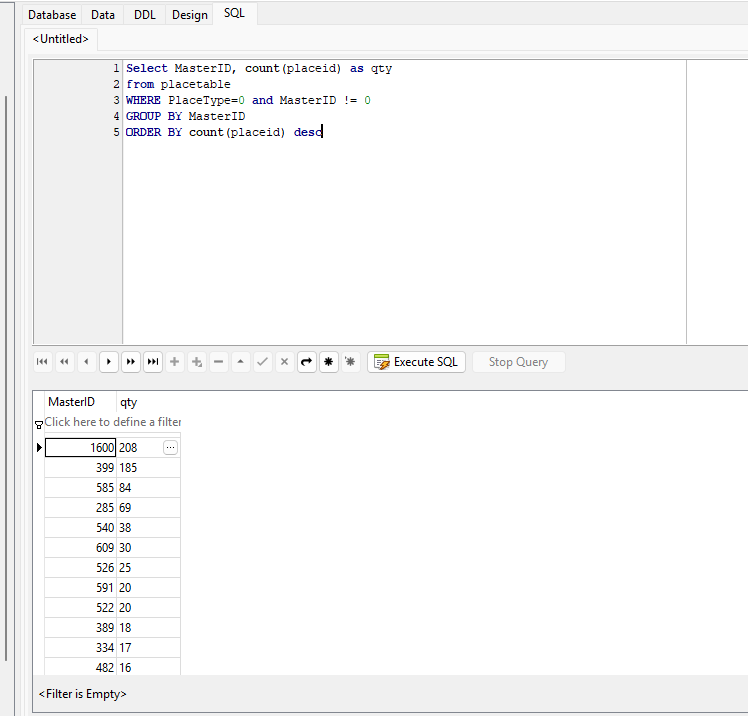Click the plus insert record button
The image size is (748, 716).
pyautogui.click(x=175, y=362)
